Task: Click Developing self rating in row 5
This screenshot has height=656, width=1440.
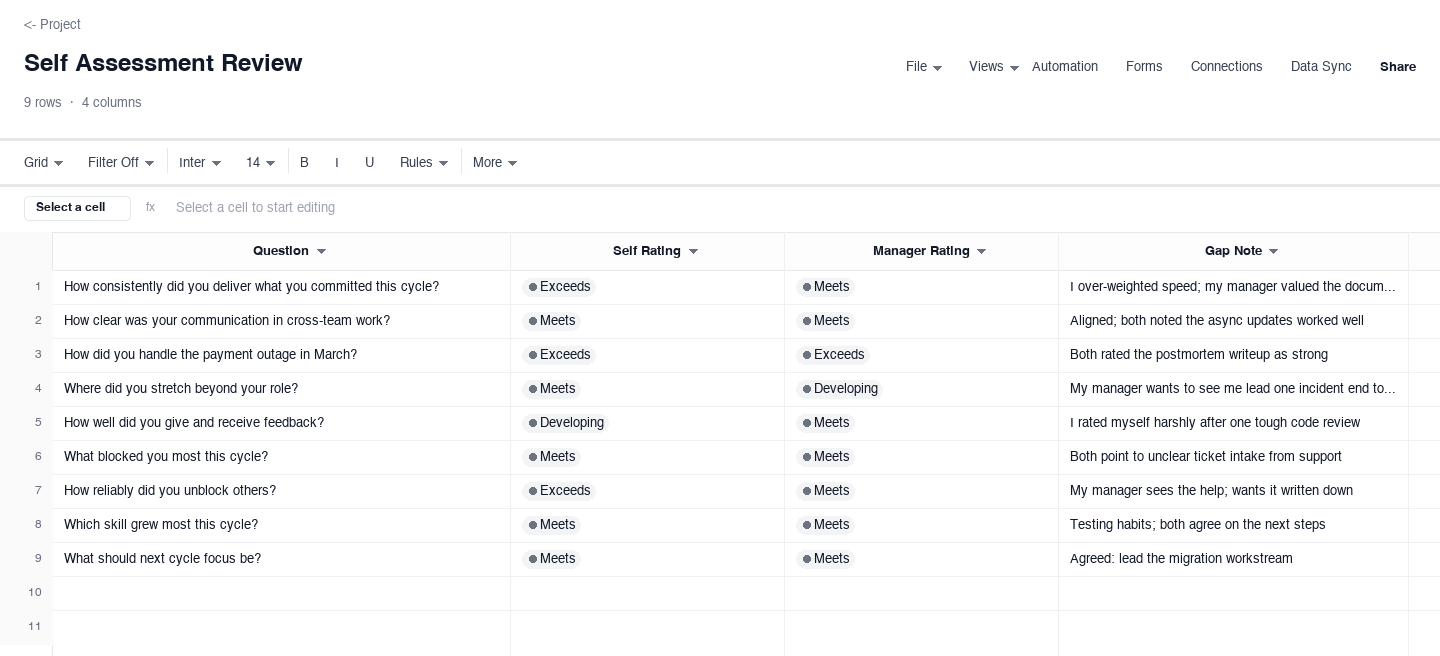Action: tap(565, 423)
